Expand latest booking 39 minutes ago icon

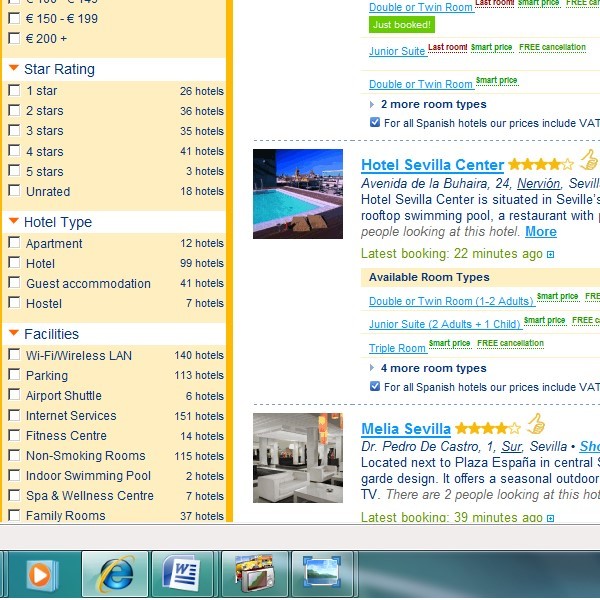(x=550, y=518)
